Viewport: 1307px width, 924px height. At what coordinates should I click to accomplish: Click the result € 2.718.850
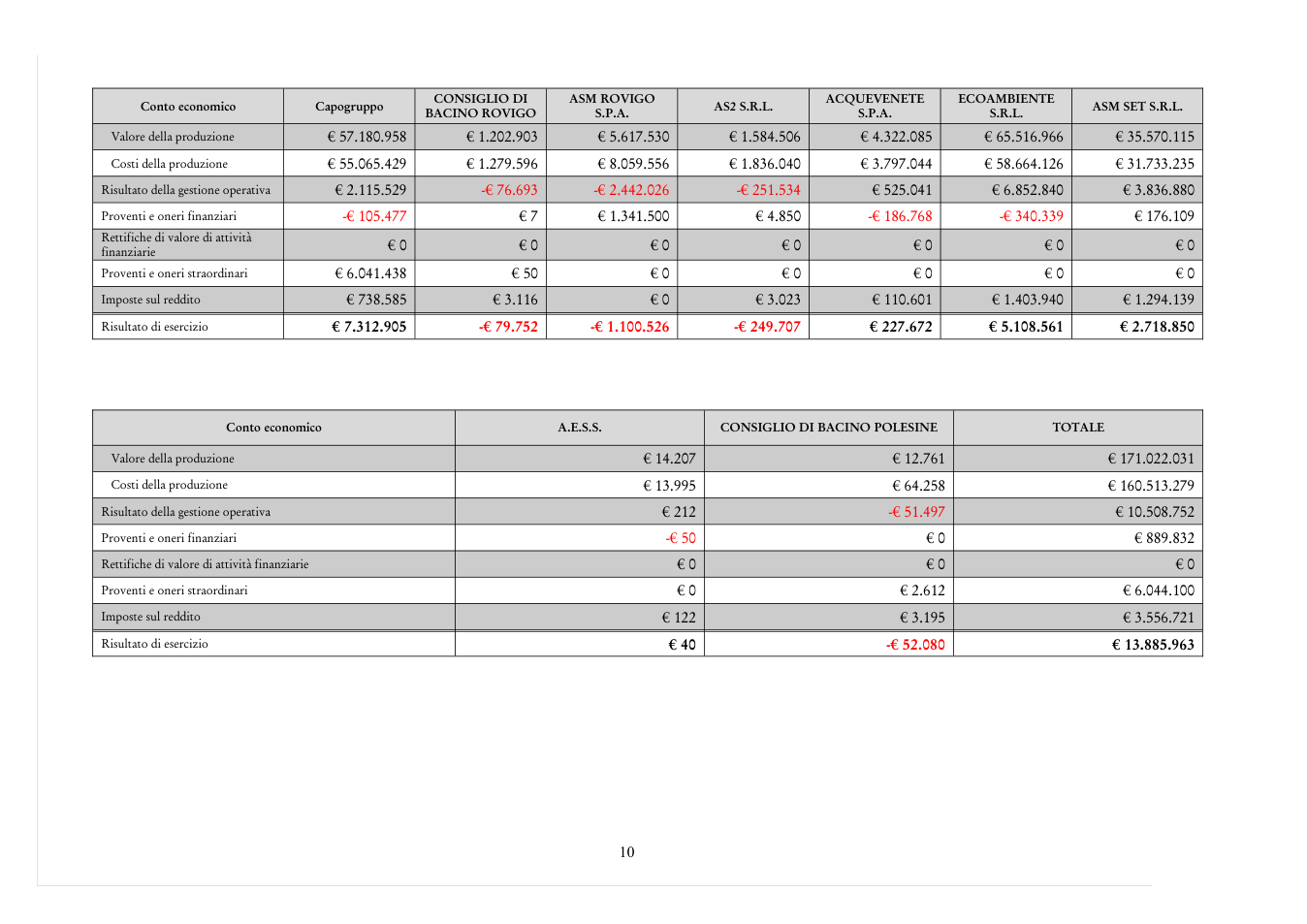pos(1157,327)
